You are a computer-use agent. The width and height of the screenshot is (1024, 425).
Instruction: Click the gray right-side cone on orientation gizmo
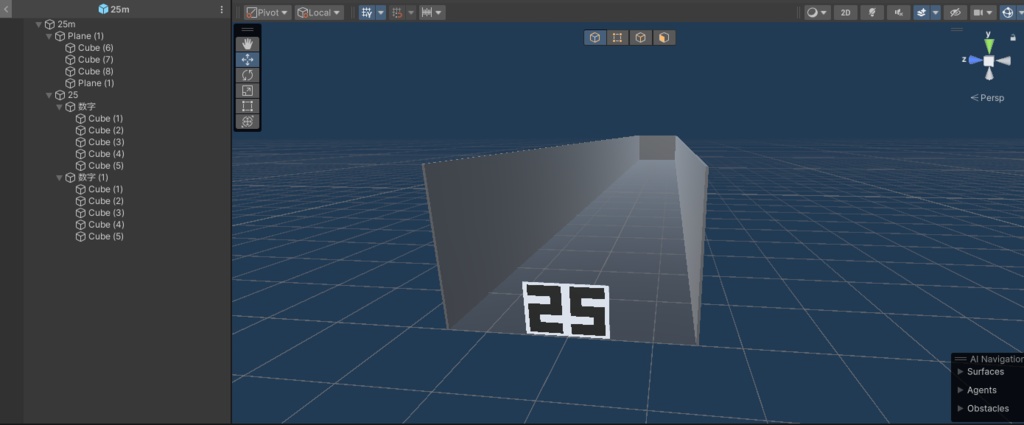pyautogui.click(x=1003, y=61)
